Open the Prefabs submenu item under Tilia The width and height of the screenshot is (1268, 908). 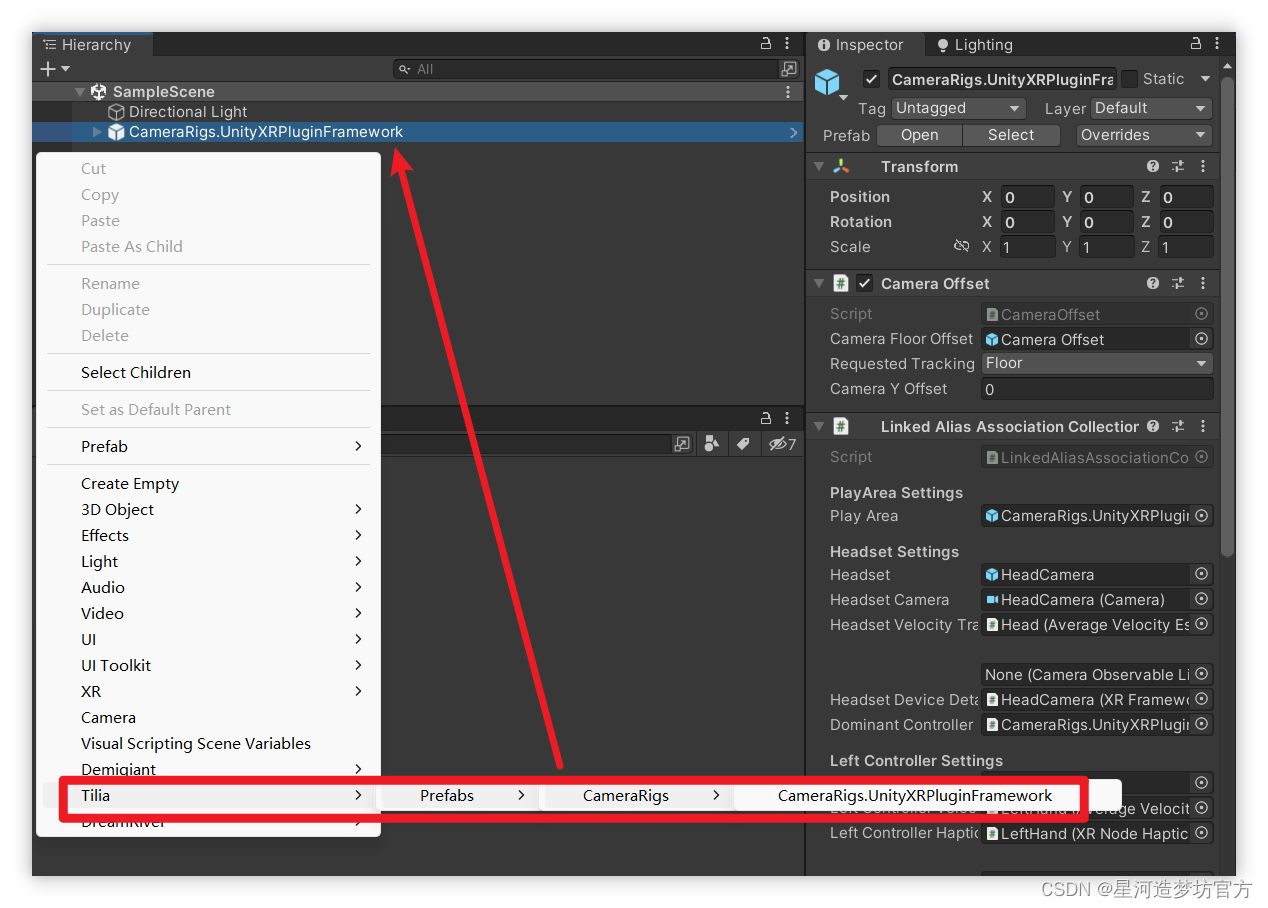click(457, 795)
